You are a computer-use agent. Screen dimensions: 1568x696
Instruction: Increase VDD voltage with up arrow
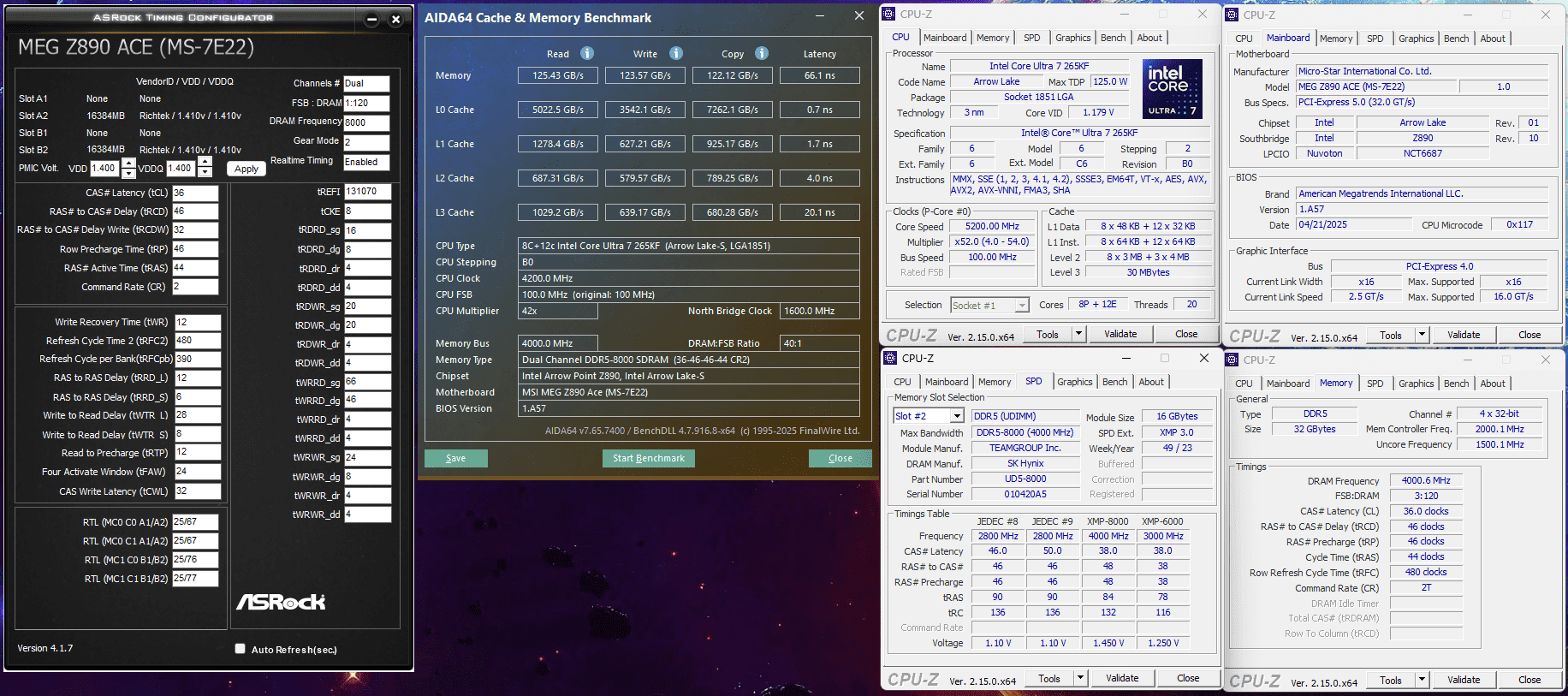(128, 163)
